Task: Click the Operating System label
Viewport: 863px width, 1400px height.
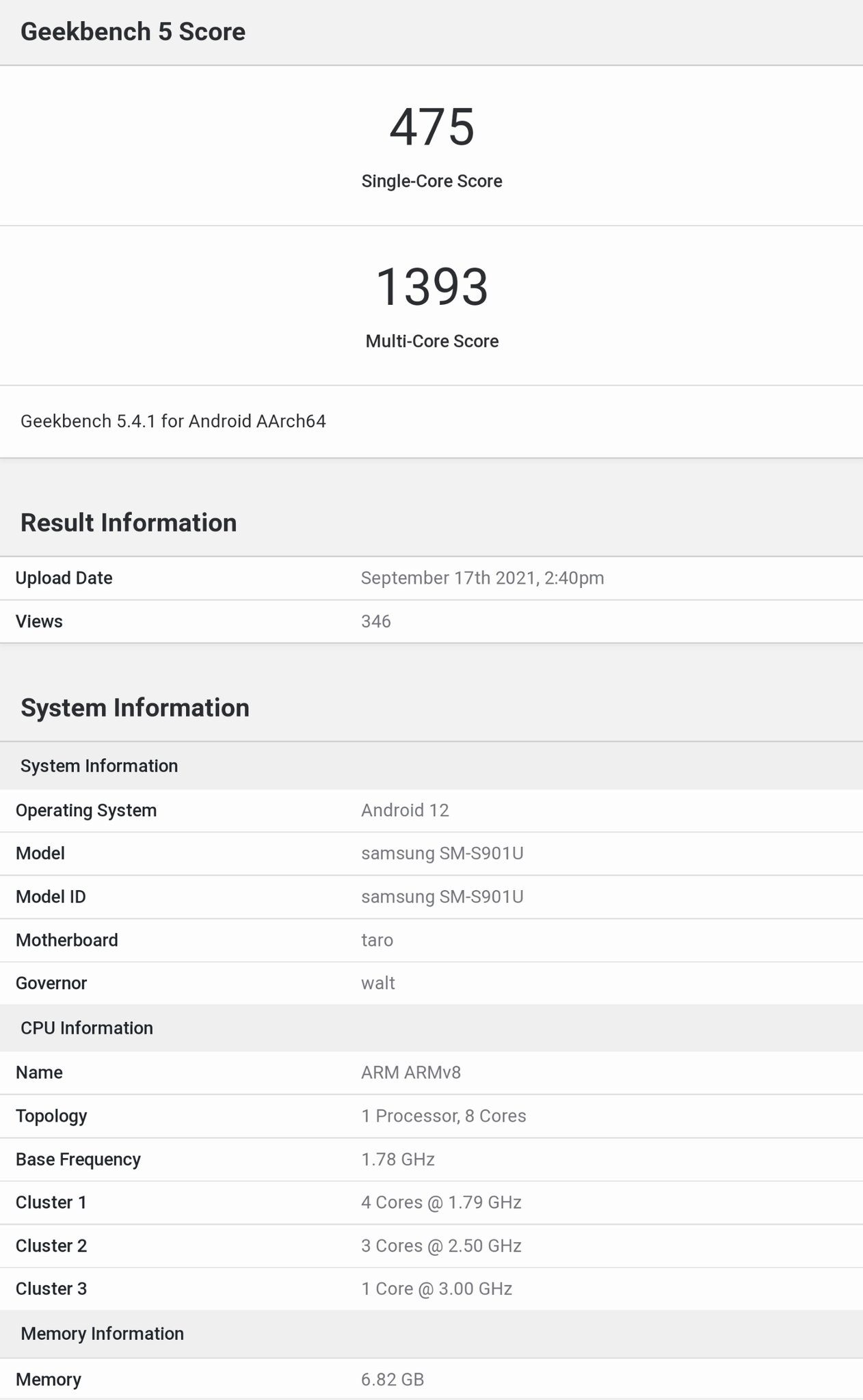Action: click(x=86, y=811)
